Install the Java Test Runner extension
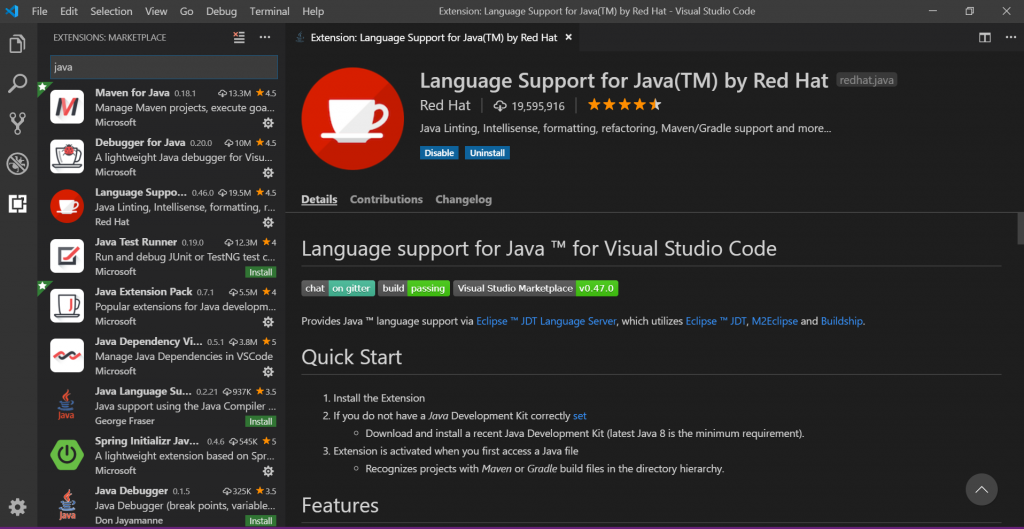The image size is (1024, 529). [x=261, y=272]
